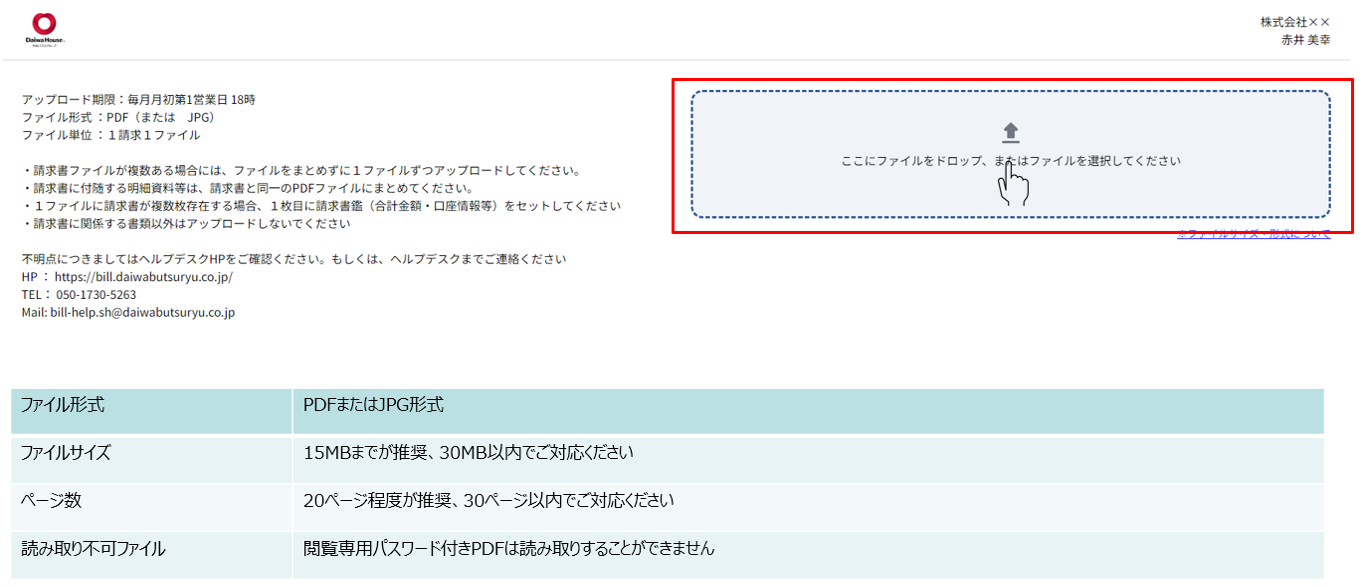Click the 15MBまでが推奨 file size cell
The image size is (1362, 587).
pos(468,453)
